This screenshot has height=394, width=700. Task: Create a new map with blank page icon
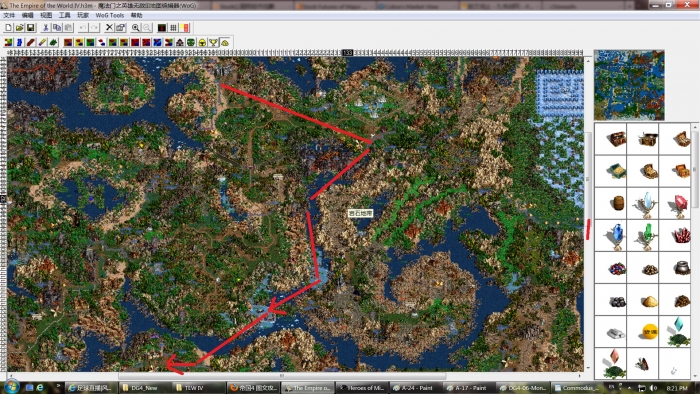click(8, 28)
